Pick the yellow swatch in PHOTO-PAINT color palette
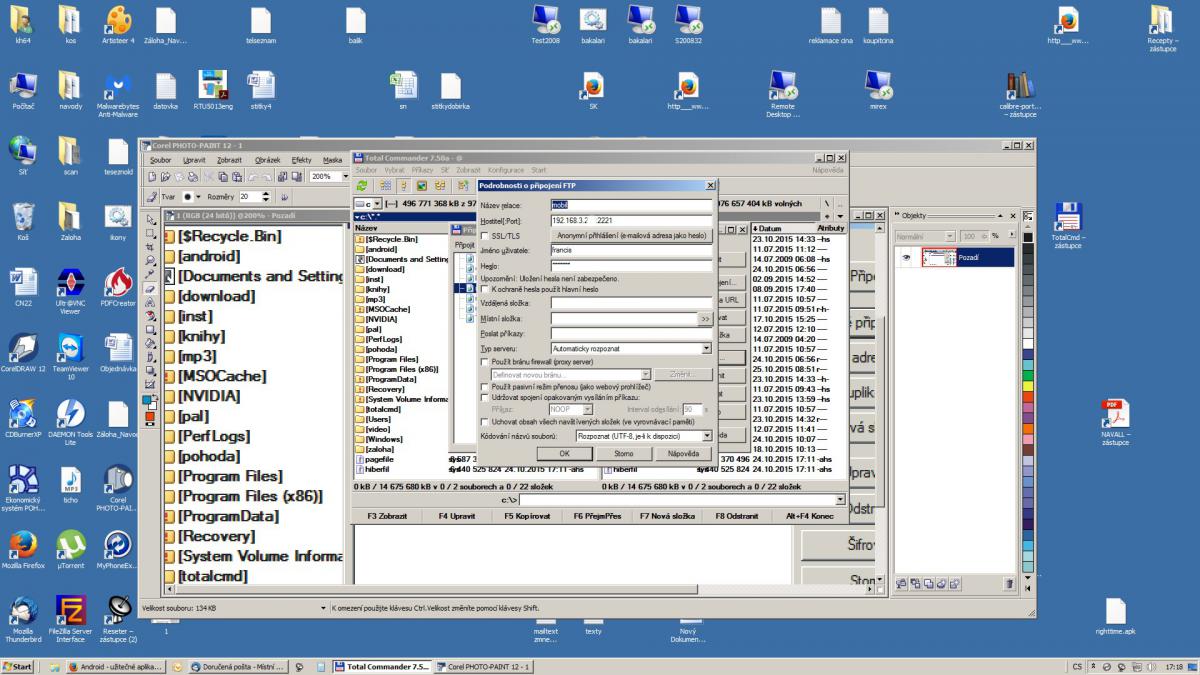1200x675 pixels. point(1027,386)
